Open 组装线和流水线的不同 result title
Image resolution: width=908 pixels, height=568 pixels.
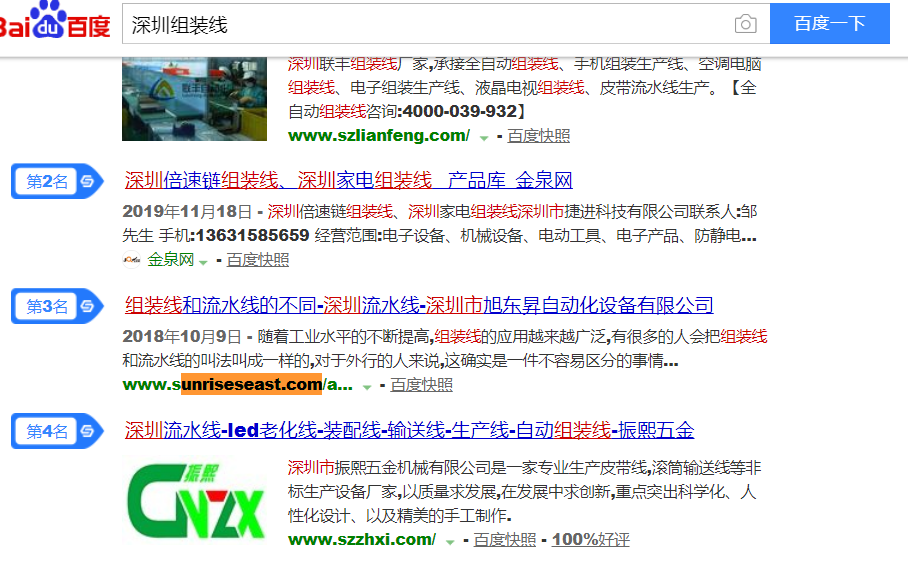tap(419, 305)
